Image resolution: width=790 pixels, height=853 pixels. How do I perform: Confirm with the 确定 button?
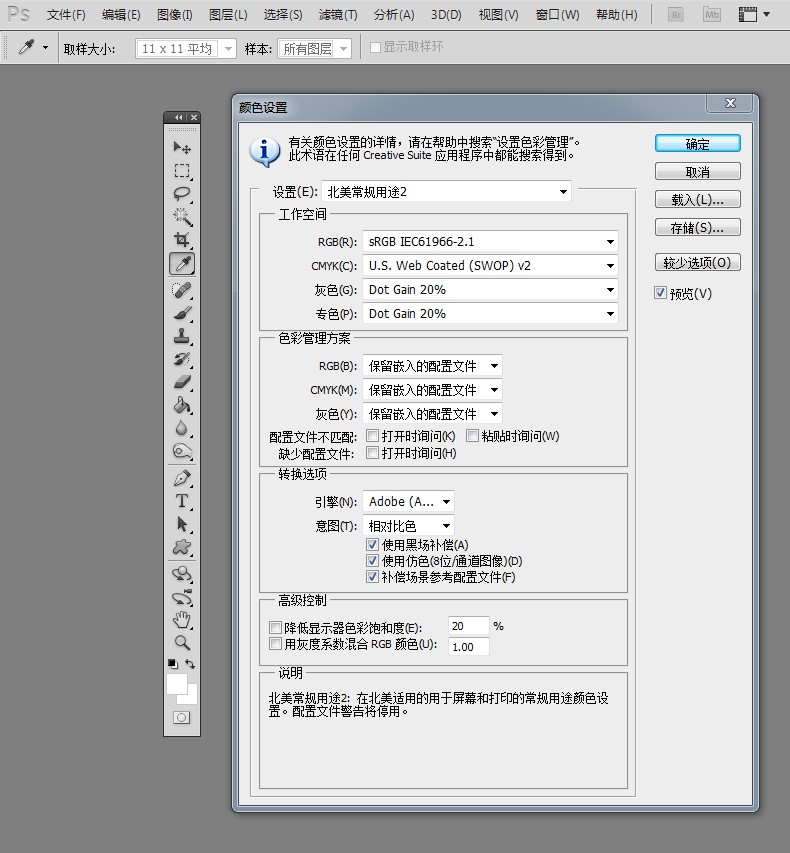point(698,144)
